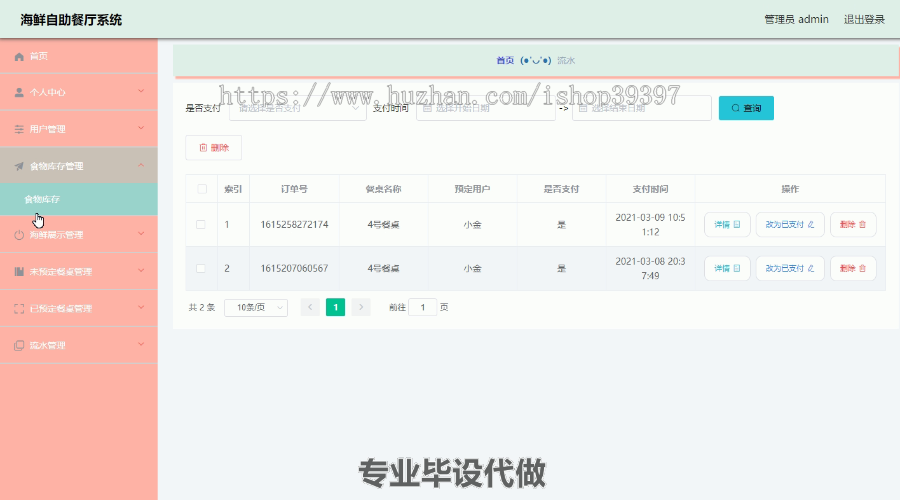Screen dimensions: 900x500
Task: Click the end date input field
Action: click(642, 108)
